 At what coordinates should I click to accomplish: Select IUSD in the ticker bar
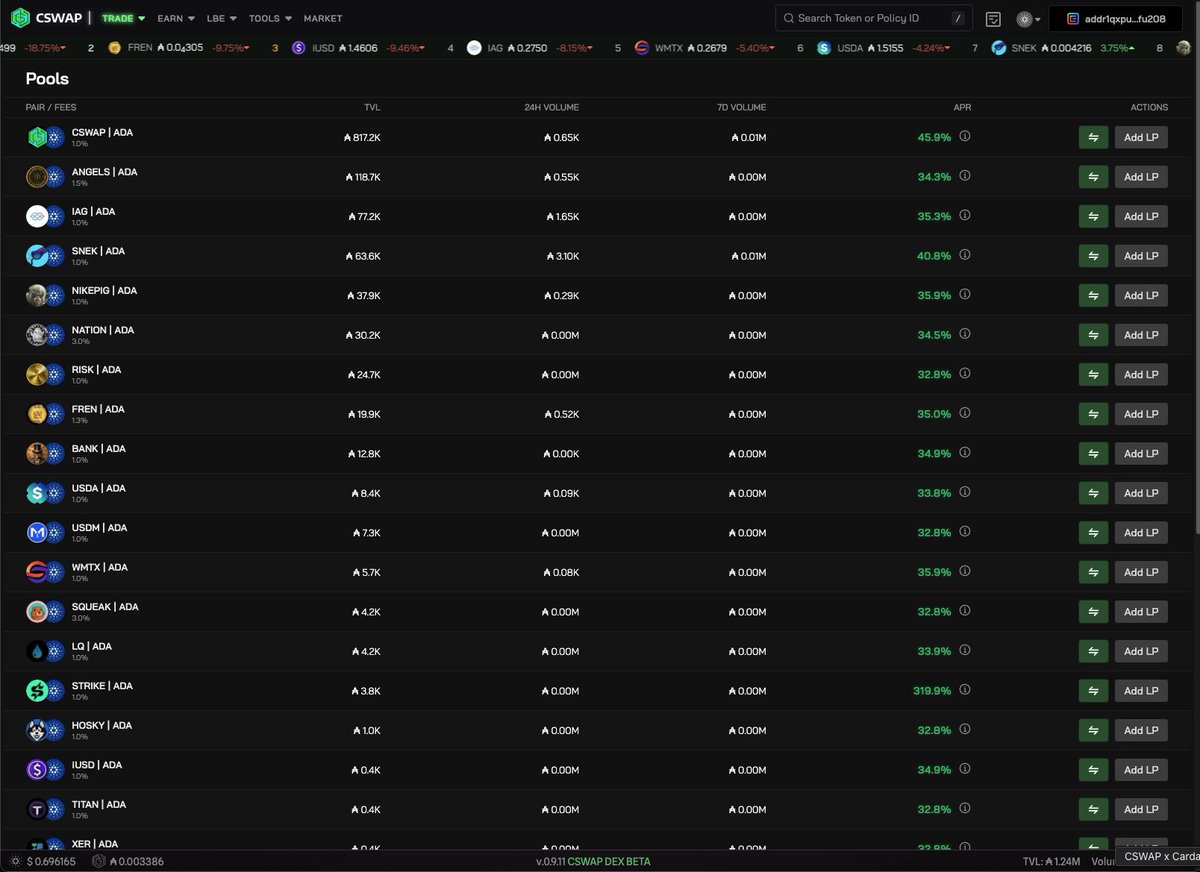325,47
